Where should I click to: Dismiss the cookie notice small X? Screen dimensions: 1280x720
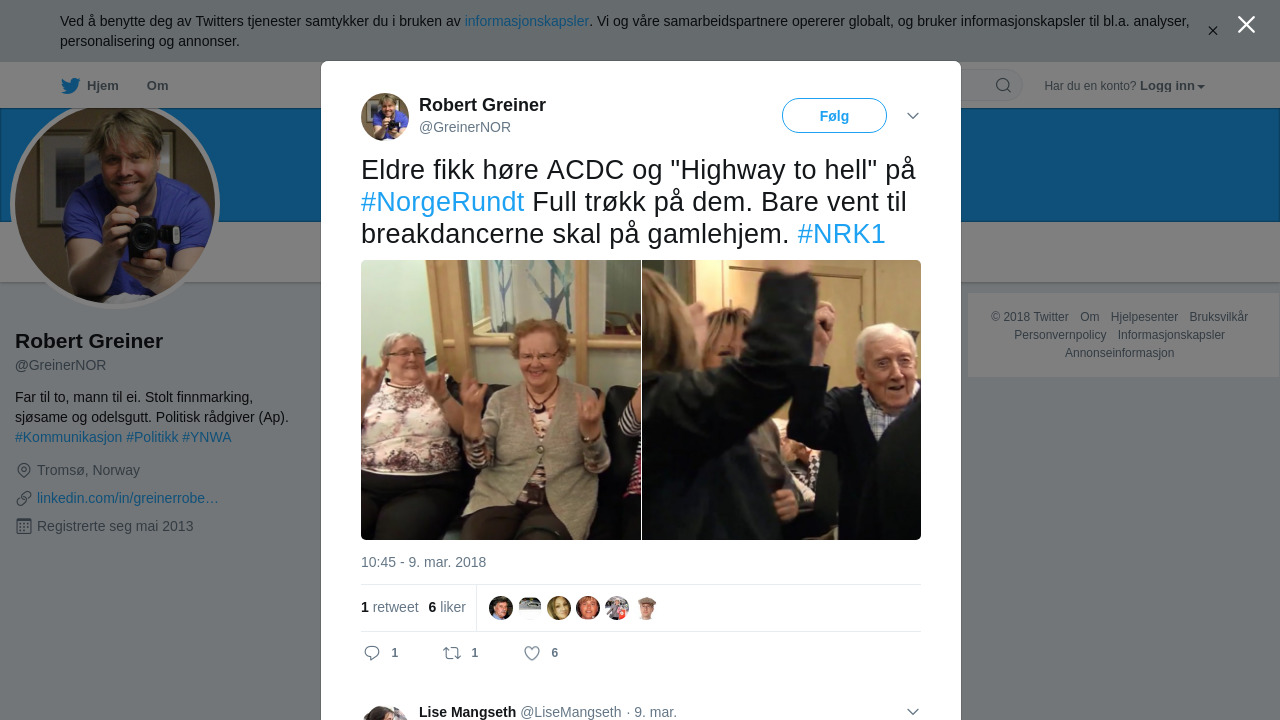tap(1213, 31)
